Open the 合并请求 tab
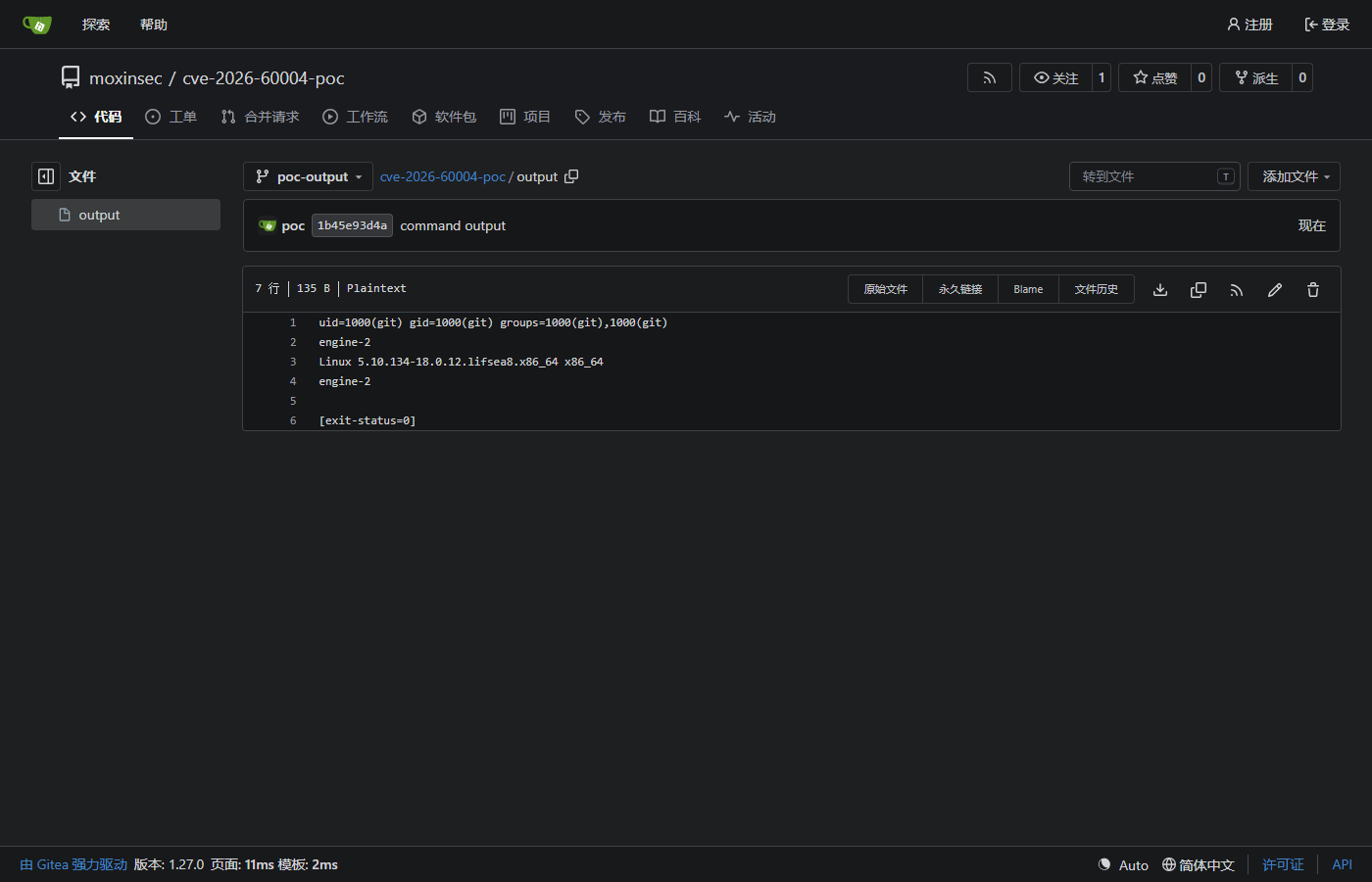 tap(260, 117)
